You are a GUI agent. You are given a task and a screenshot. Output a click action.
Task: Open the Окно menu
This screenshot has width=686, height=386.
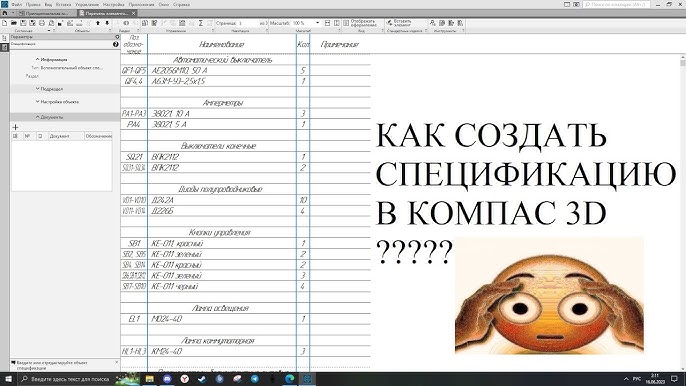pyautogui.click(x=164, y=4)
